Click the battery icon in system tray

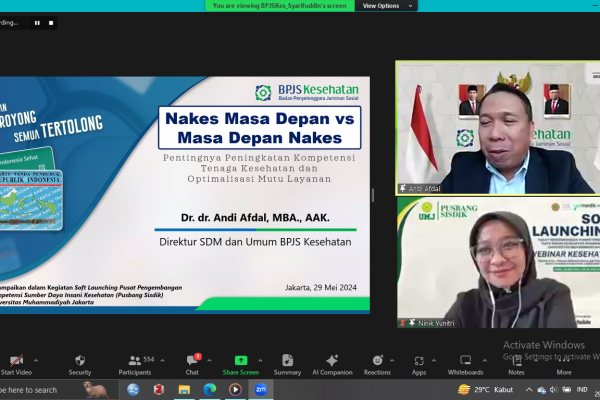[567, 390]
